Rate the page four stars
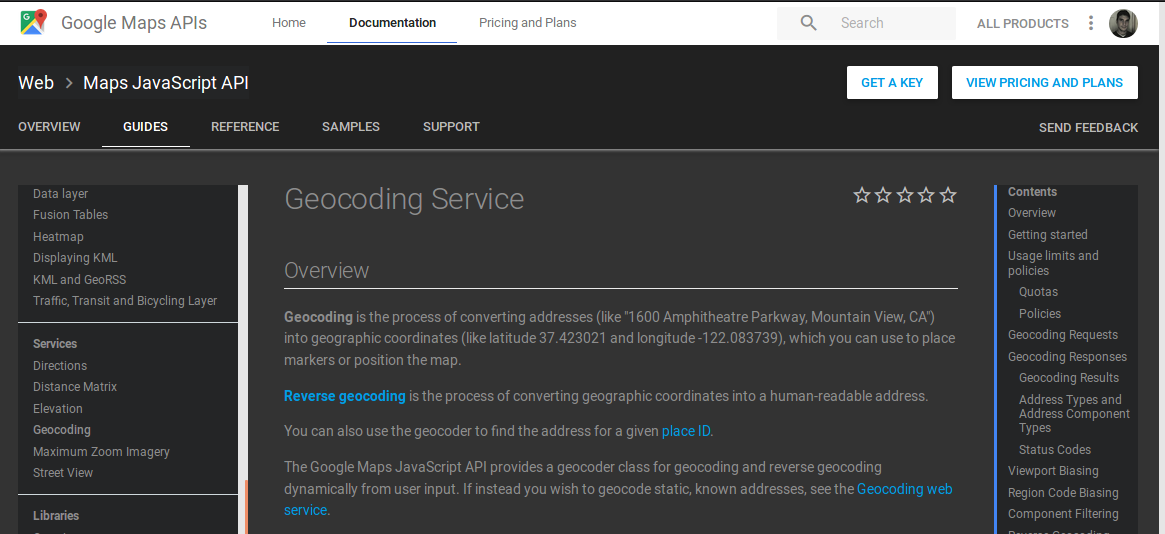Screen dimensions: 1165x534 click(926, 195)
